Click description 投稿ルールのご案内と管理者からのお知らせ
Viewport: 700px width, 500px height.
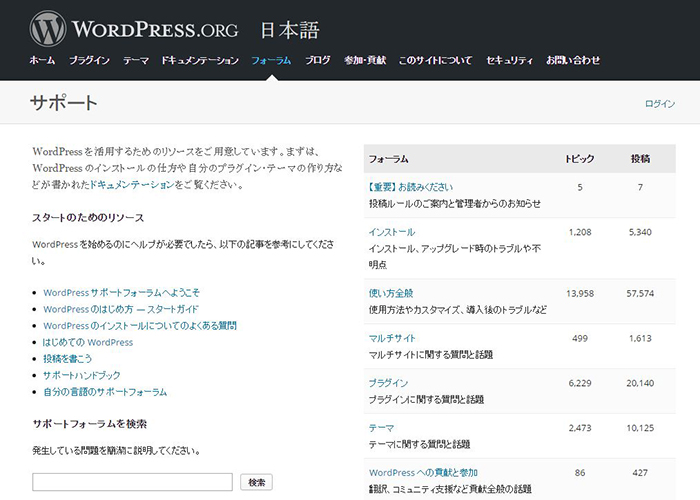click(455, 204)
